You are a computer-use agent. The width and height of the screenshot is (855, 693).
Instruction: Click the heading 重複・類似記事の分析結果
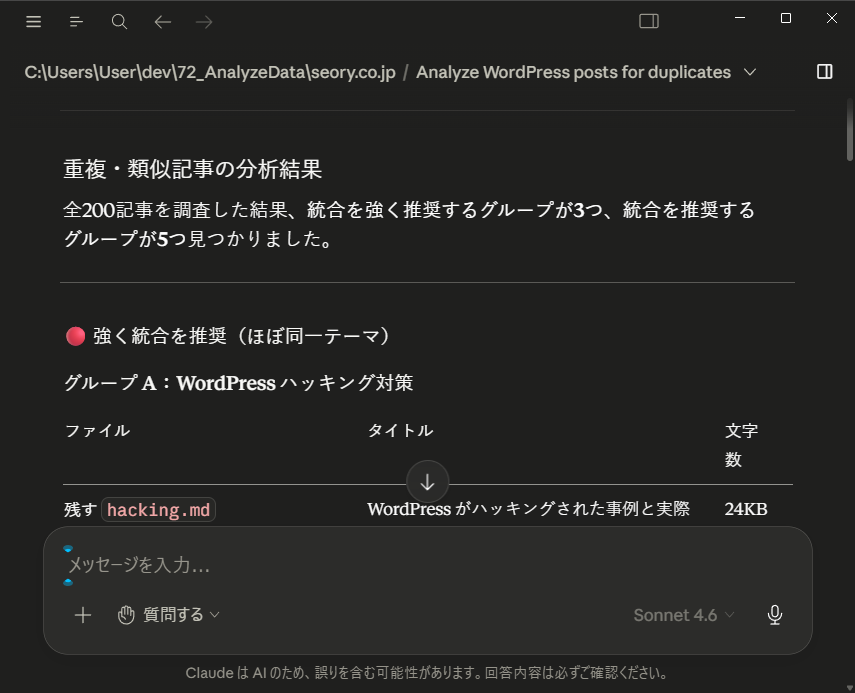[x=192, y=169]
